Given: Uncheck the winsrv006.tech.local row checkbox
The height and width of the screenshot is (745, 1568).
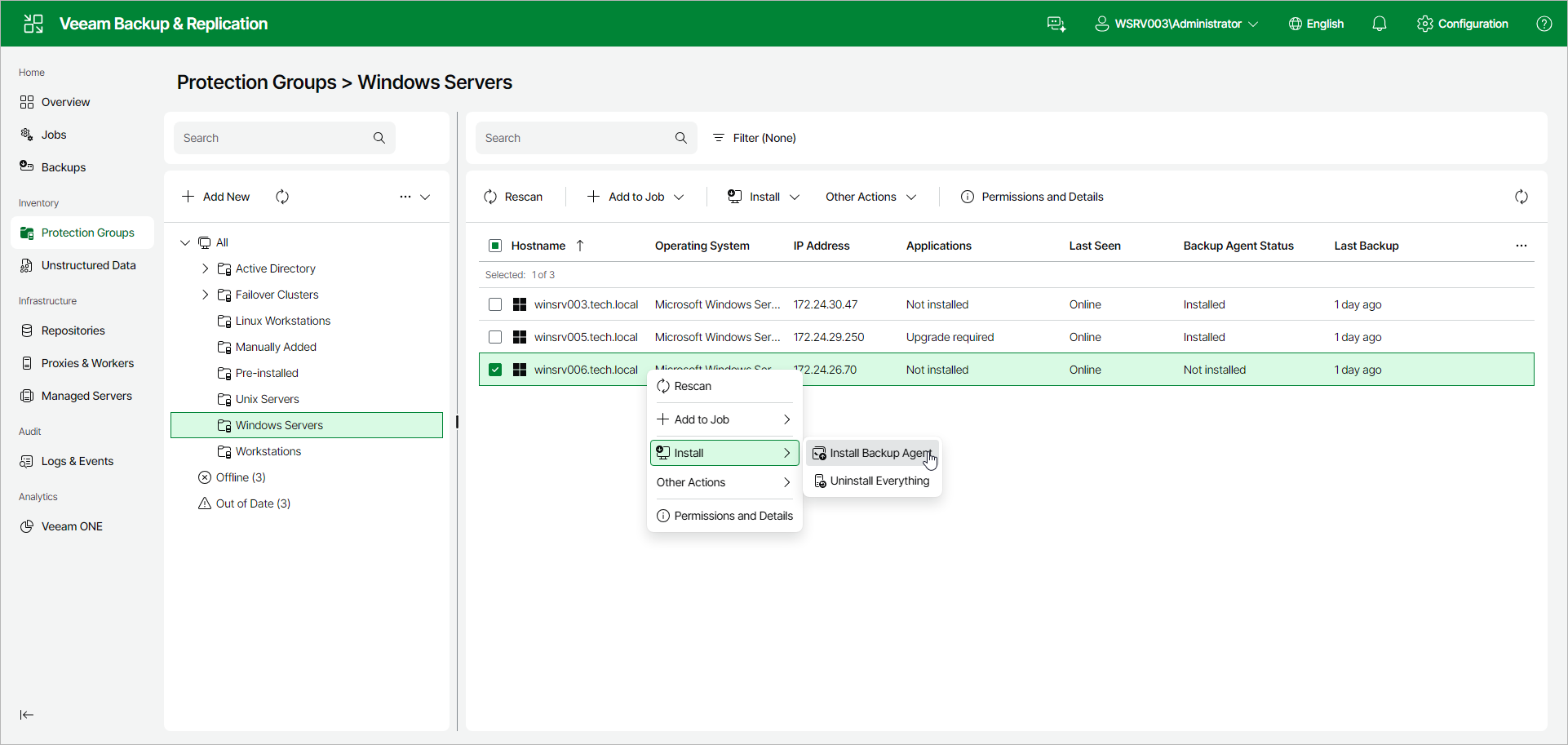Looking at the screenshot, I should coord(495,370).
